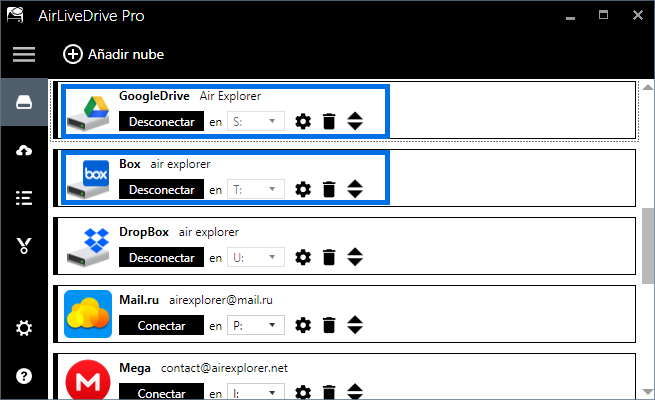This screenshot has height=400, width=655.
Task: Open DropBox settings gear
Action: click(303, 258)
